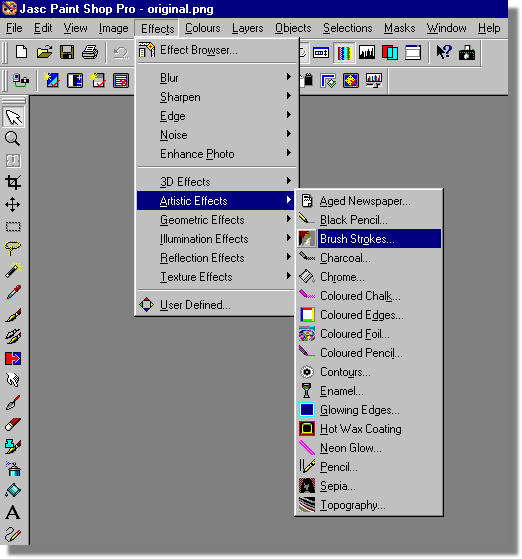Select the Picture Tube tool
This screenshot has height=559, width=522.
pyautogui.click(x=13, y=446)
